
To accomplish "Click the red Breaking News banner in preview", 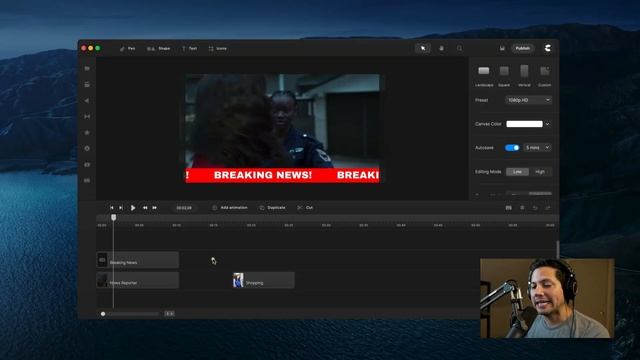I will pos(282,175).
